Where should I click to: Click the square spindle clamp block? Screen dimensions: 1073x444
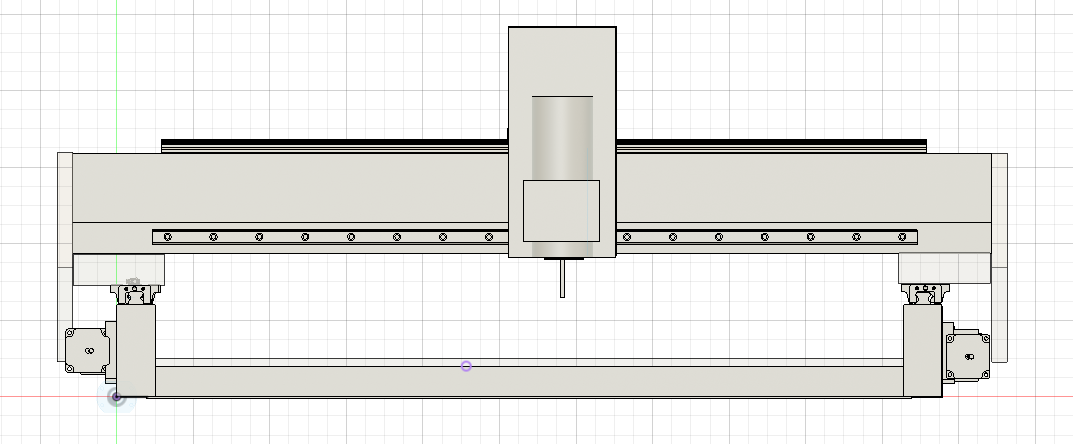(561, 211)
